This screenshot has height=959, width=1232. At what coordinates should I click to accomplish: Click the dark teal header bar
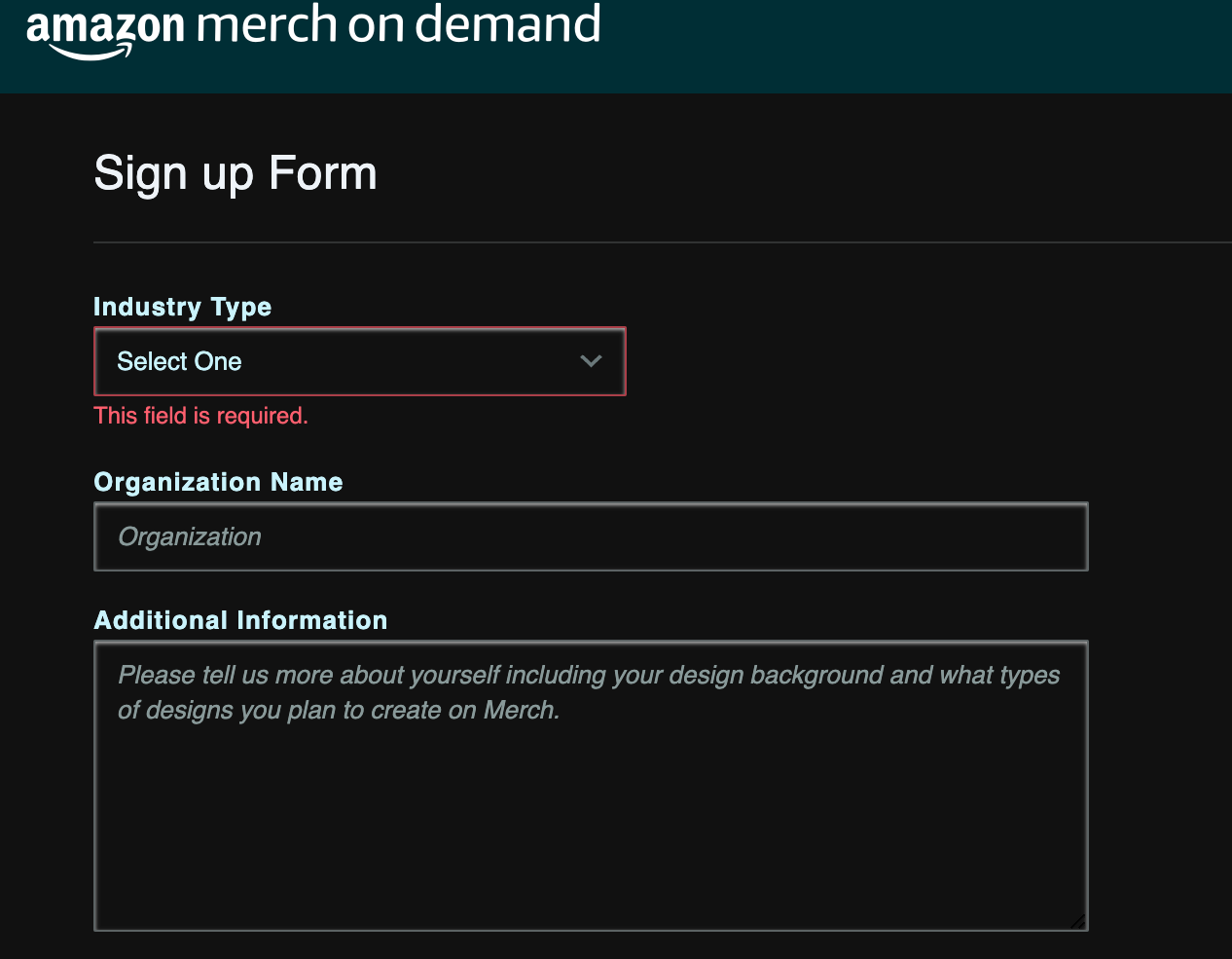pos(876,46)
